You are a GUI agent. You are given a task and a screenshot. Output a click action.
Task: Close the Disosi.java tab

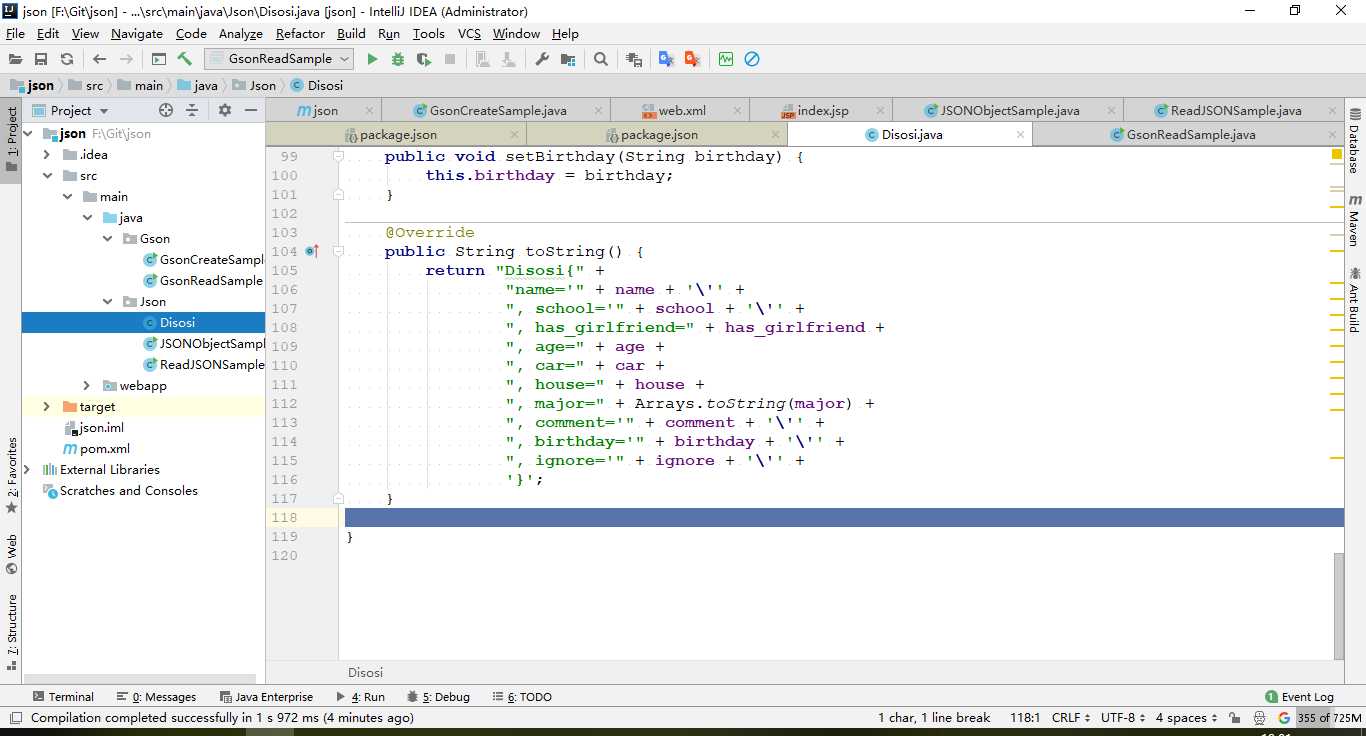[x=1020, y=134]
